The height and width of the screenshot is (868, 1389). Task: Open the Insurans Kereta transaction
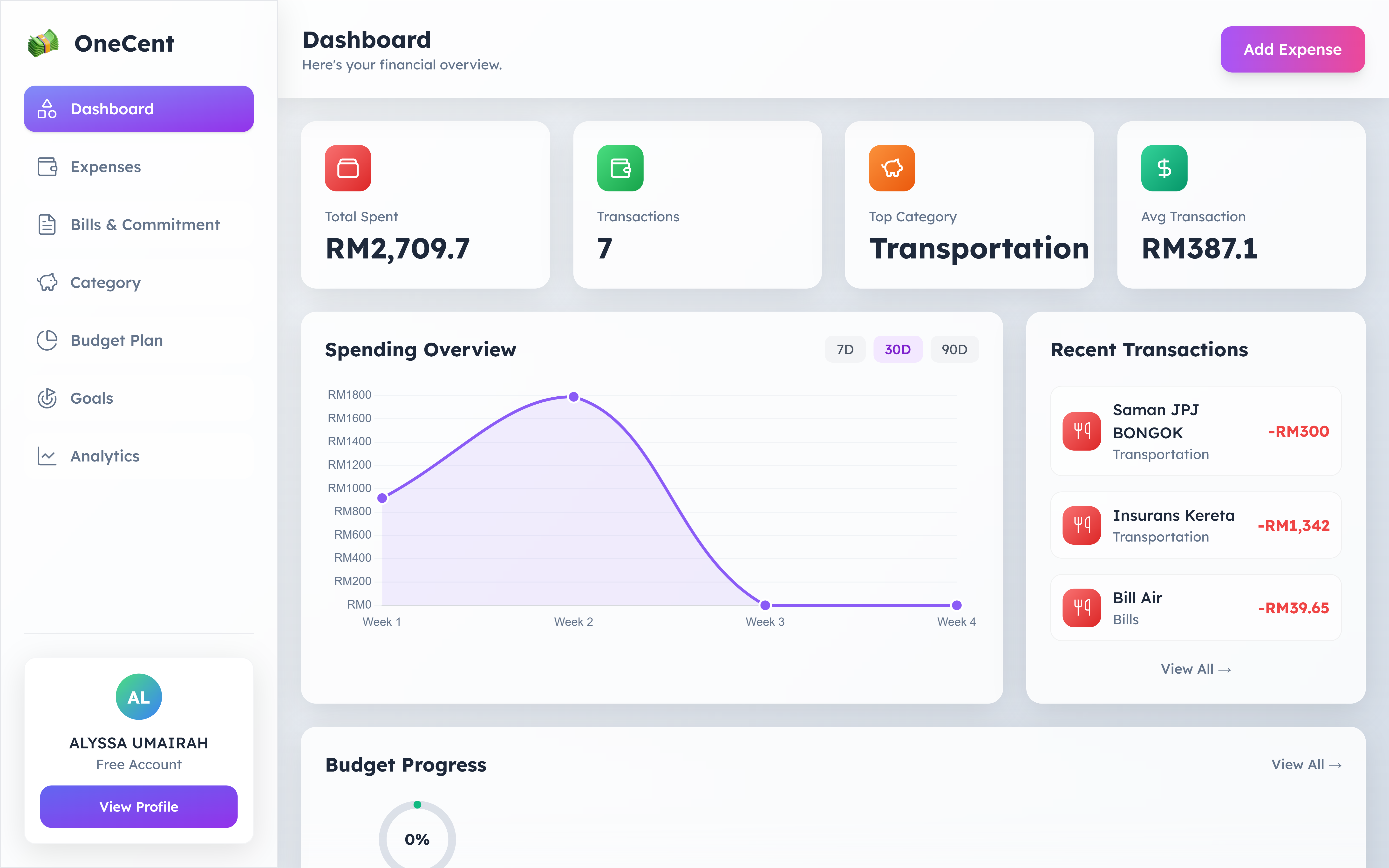pyautogui.click(x=1196, y=525)
